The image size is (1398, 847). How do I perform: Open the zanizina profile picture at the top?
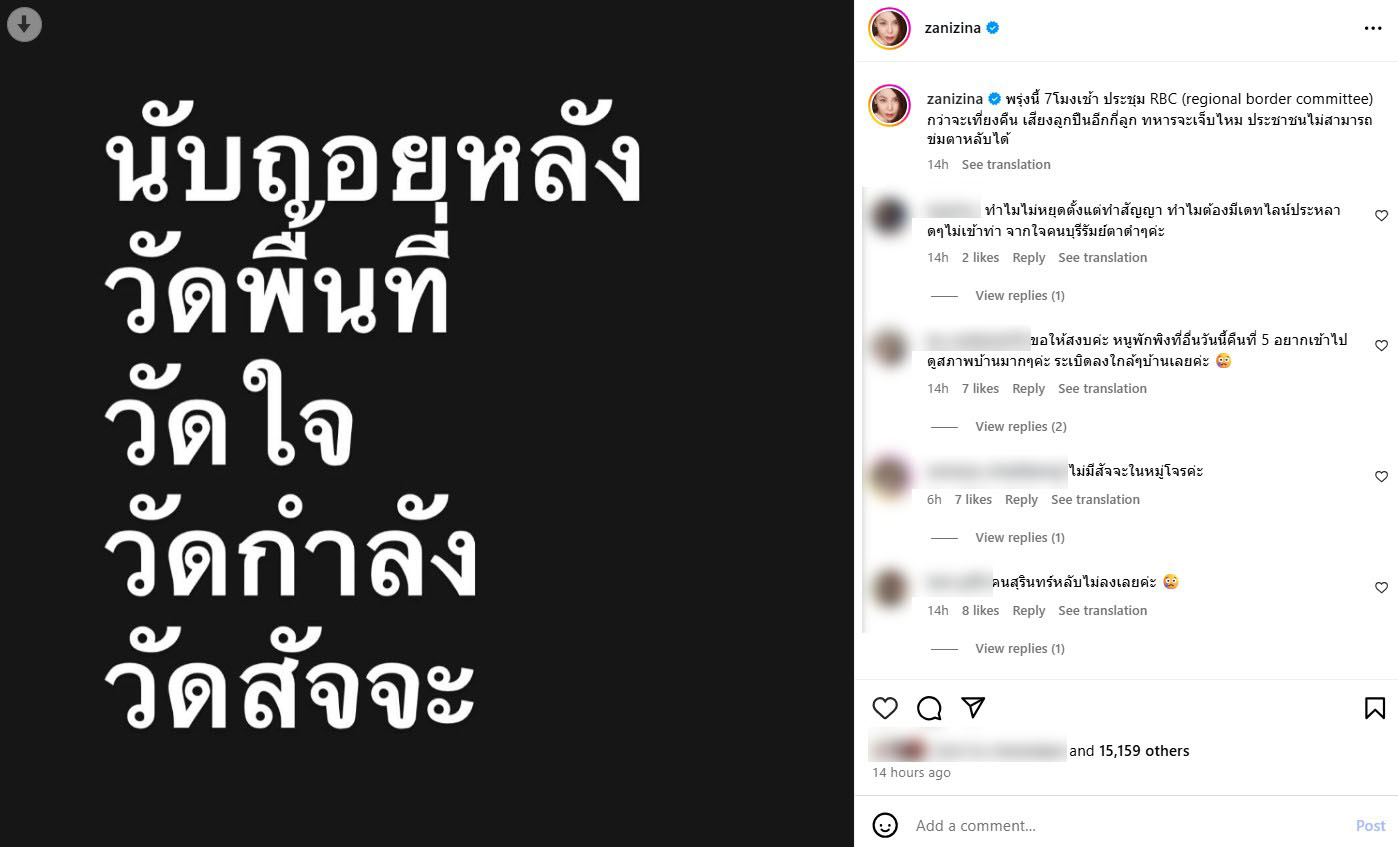pyautogui.click(x=889, y=29)
